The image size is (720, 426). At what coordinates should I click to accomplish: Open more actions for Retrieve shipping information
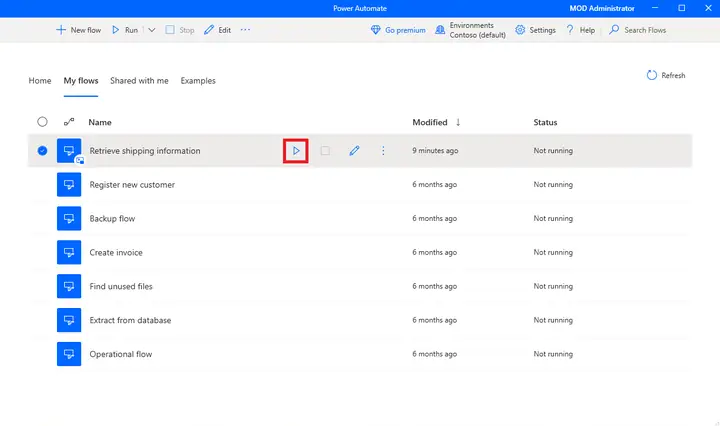(x=383, y=151)
